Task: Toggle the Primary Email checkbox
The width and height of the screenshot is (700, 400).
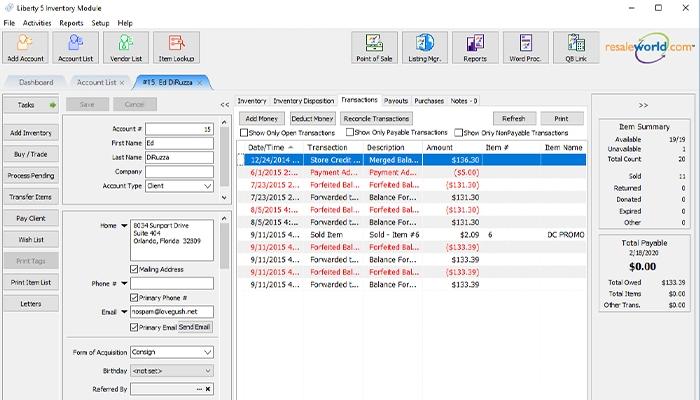Action: pos(134,327)
